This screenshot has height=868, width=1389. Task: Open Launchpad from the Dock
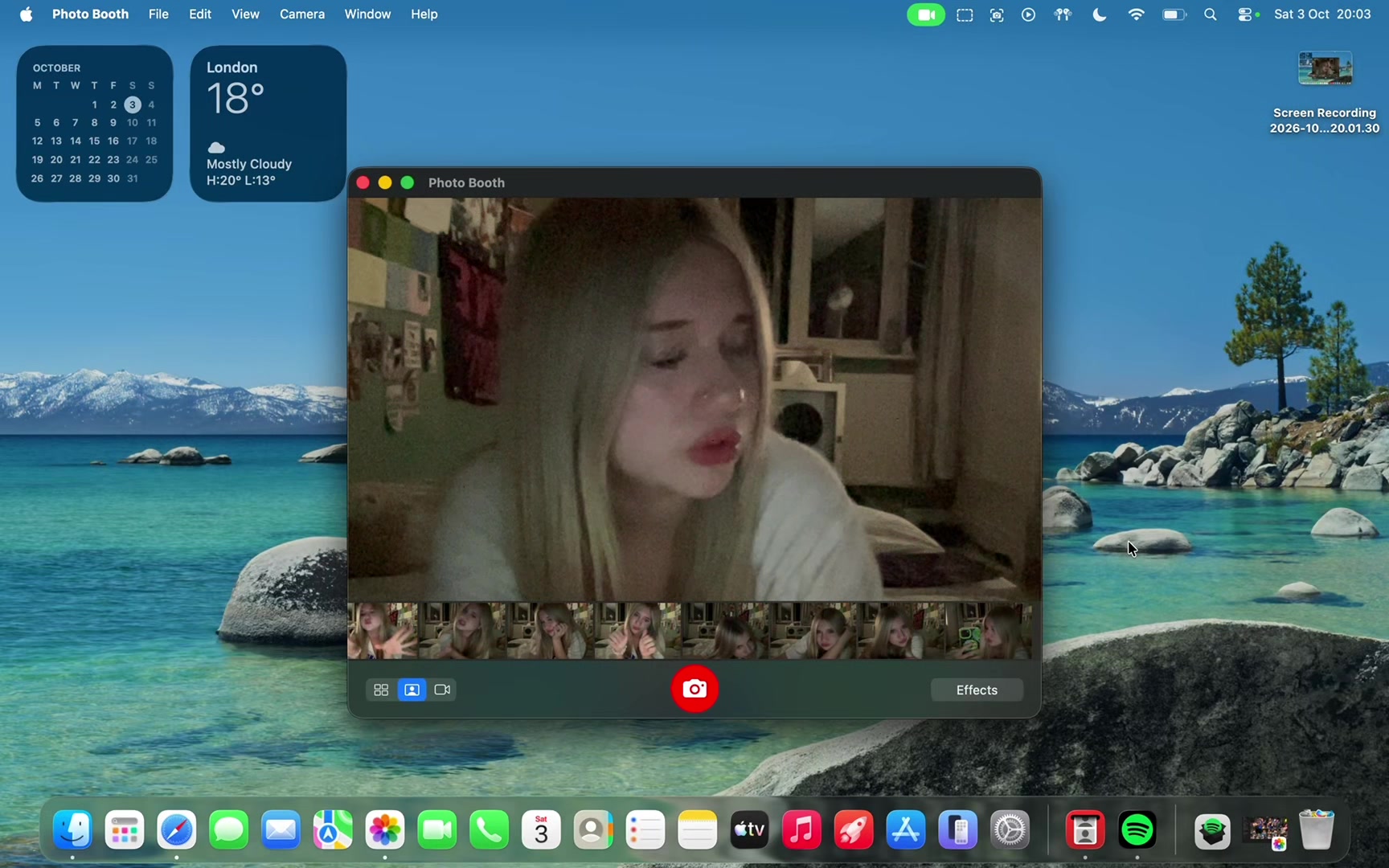pyautogui.click(x=125, y=829)
